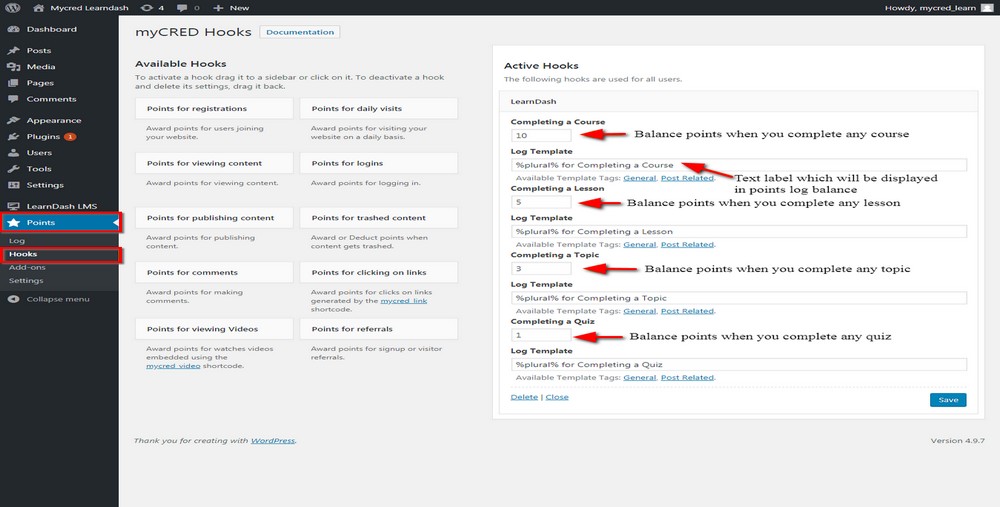Click the WordPress logo icon
The height and width of the screenshot is (507, 1000).
(10, 8)
